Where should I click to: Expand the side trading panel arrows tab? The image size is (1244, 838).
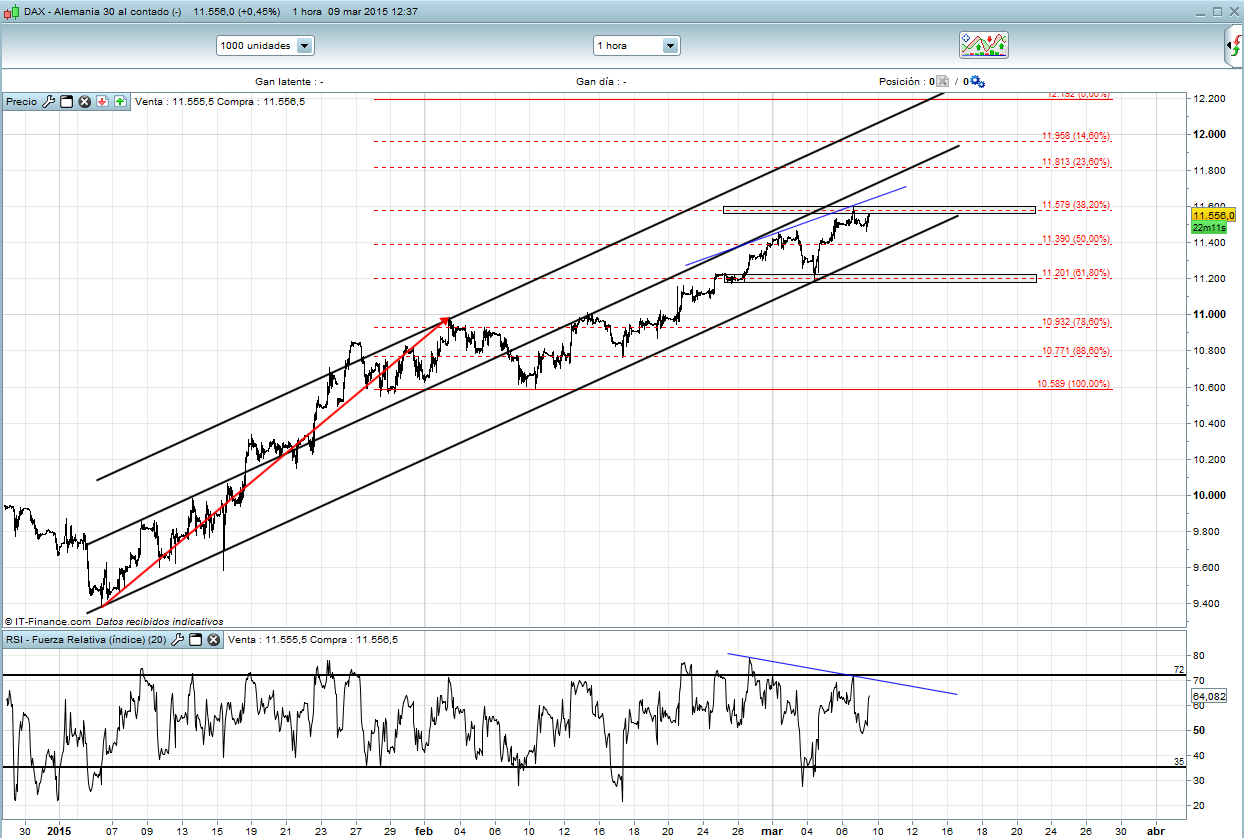(x=1235, y=46)
